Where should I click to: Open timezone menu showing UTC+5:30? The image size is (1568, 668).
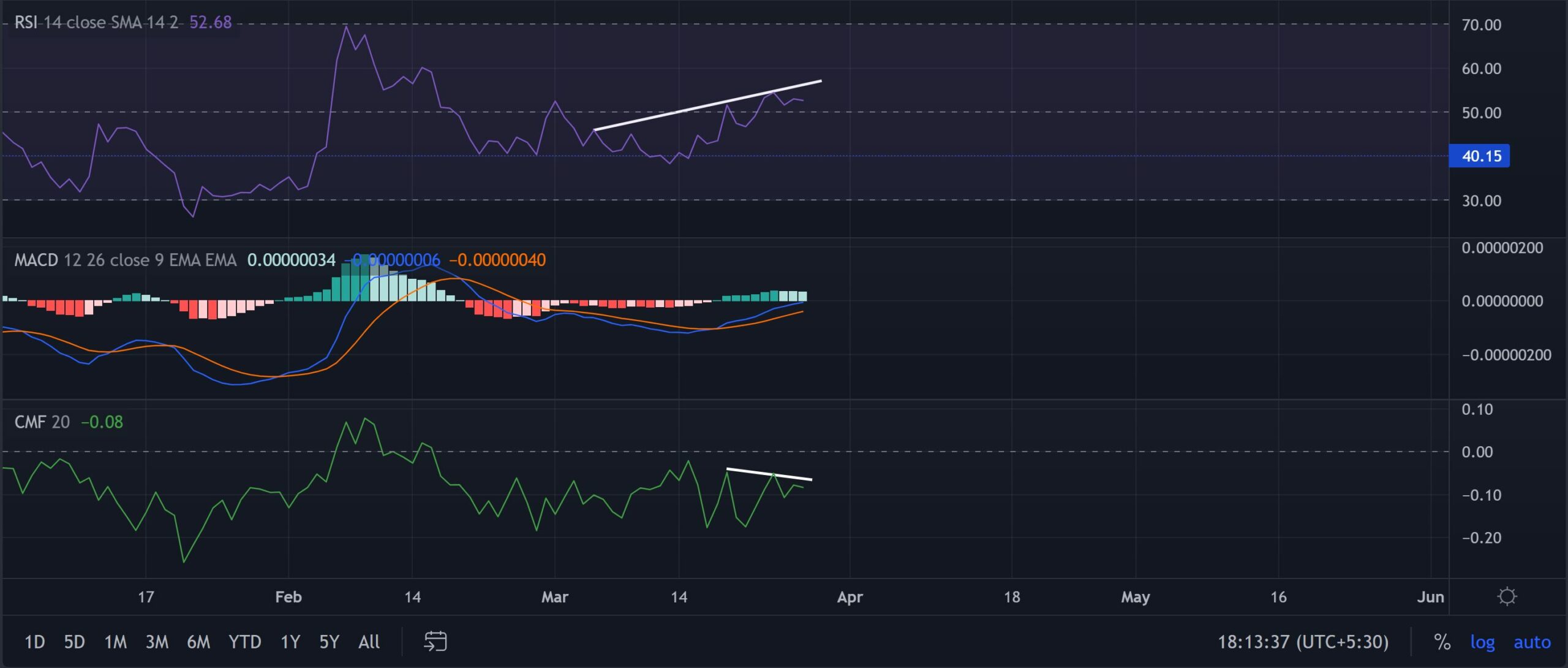coord(1303,642)
